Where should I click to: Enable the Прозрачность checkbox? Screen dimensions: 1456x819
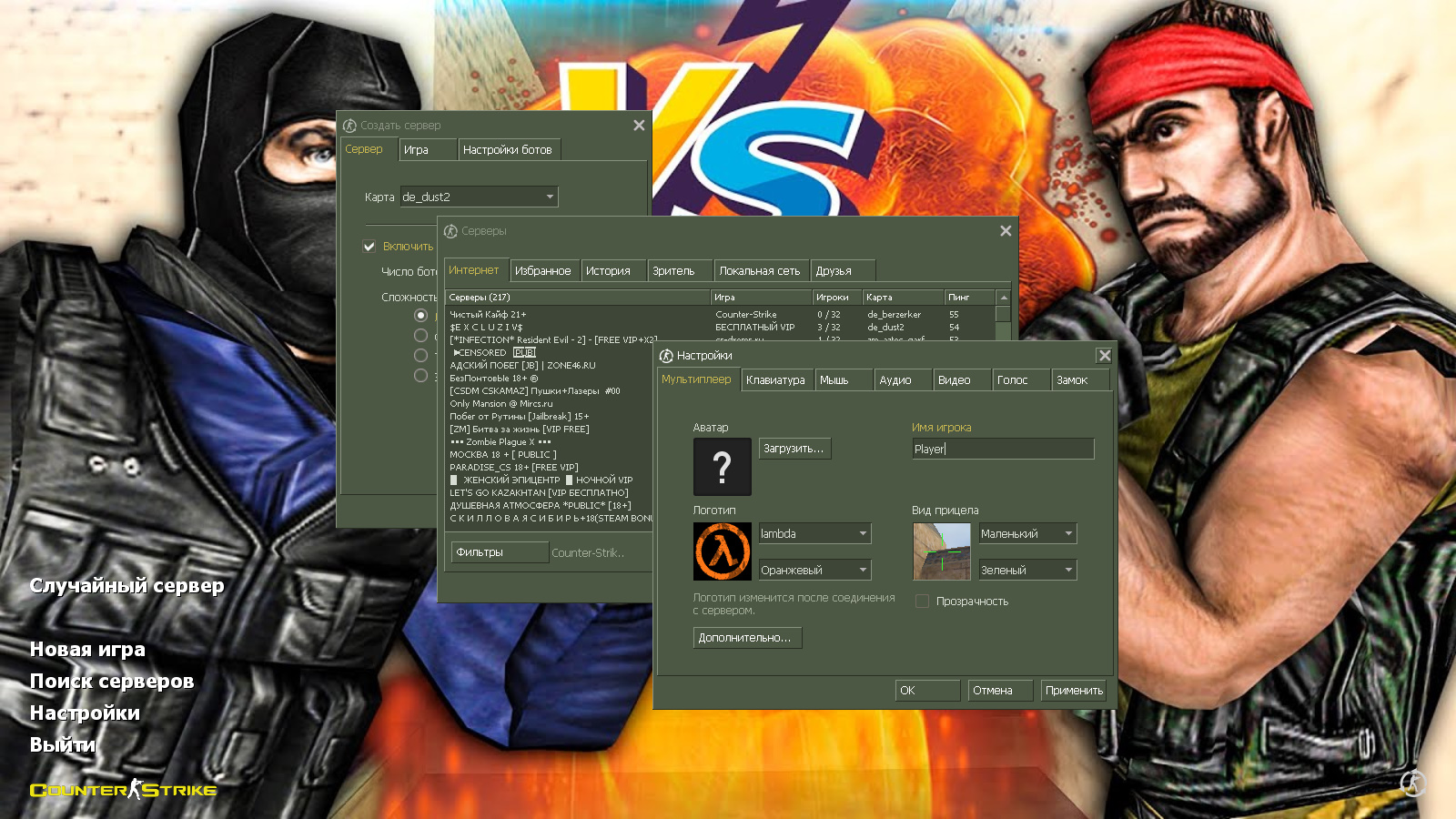922,601
